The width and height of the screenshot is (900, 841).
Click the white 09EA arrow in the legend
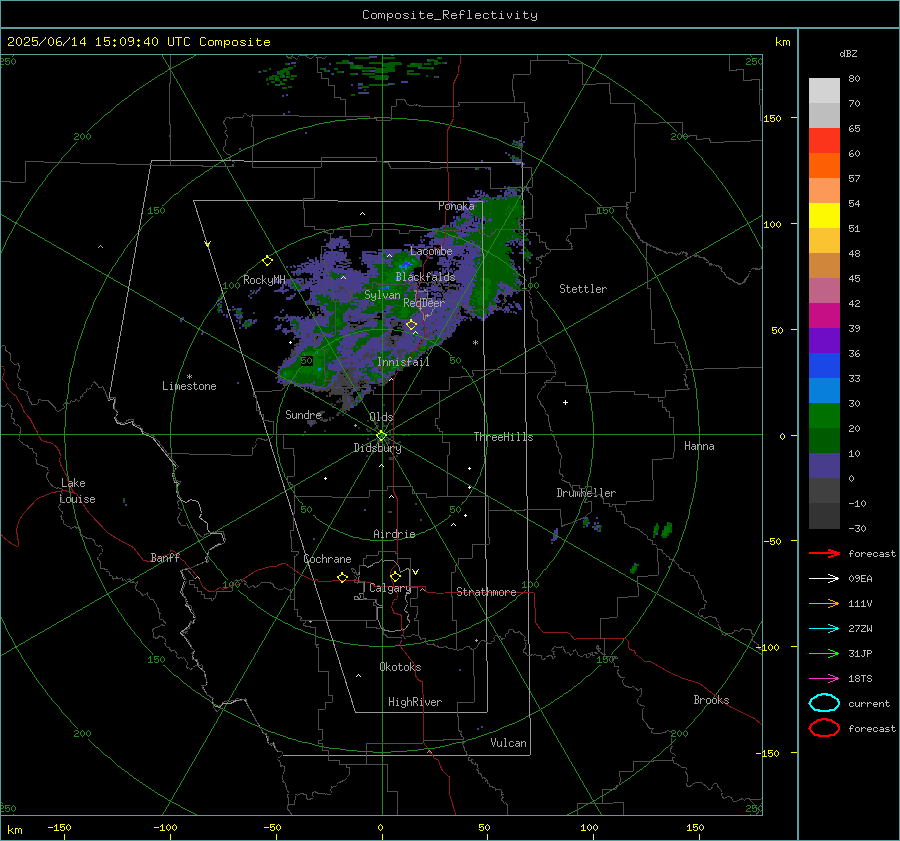click(x=824, y=578)
